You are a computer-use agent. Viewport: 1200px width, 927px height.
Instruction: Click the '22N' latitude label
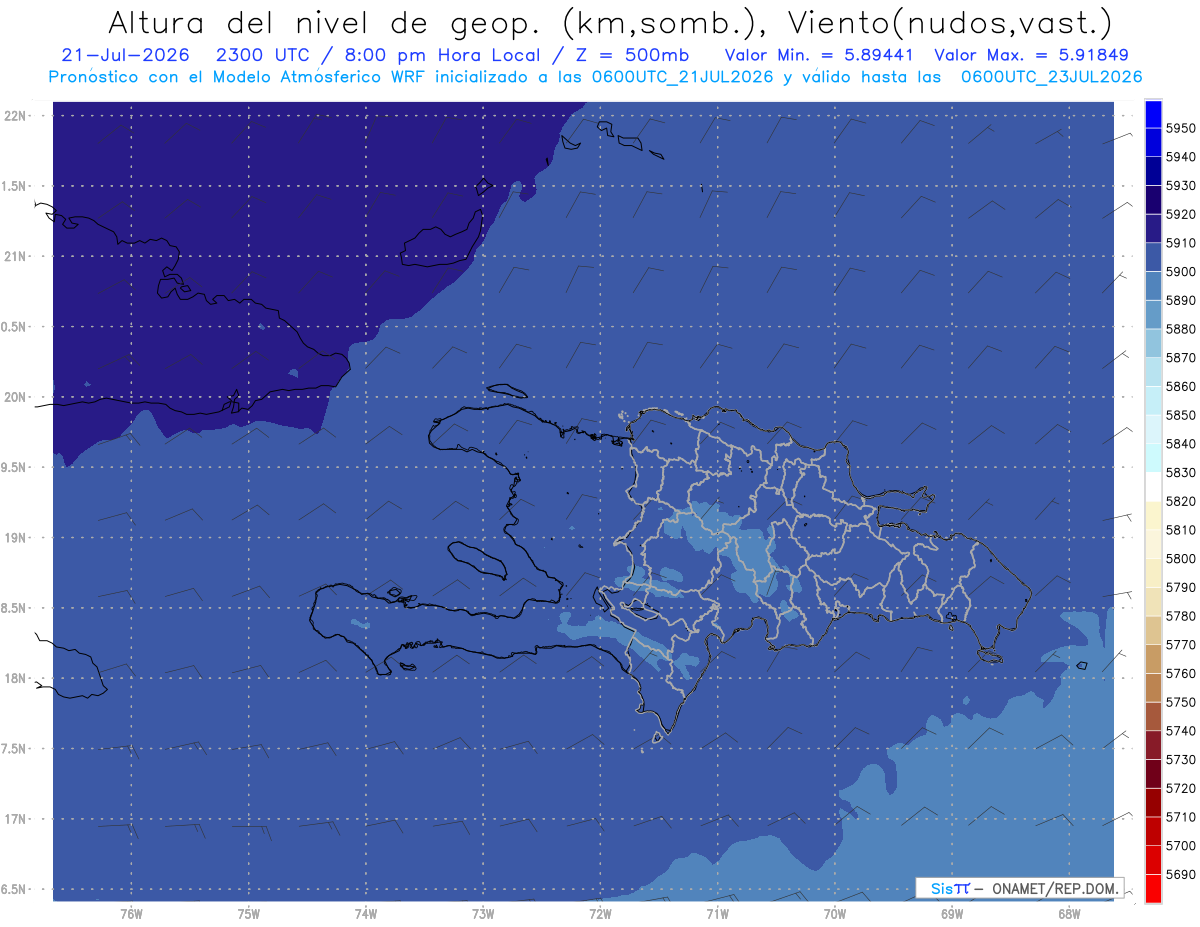(x=14, y=115)
